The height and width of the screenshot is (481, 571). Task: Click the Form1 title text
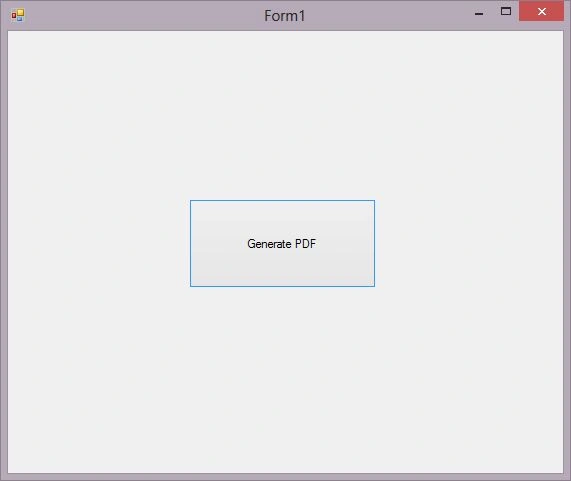pyautogui.click(x=284, y=16)
